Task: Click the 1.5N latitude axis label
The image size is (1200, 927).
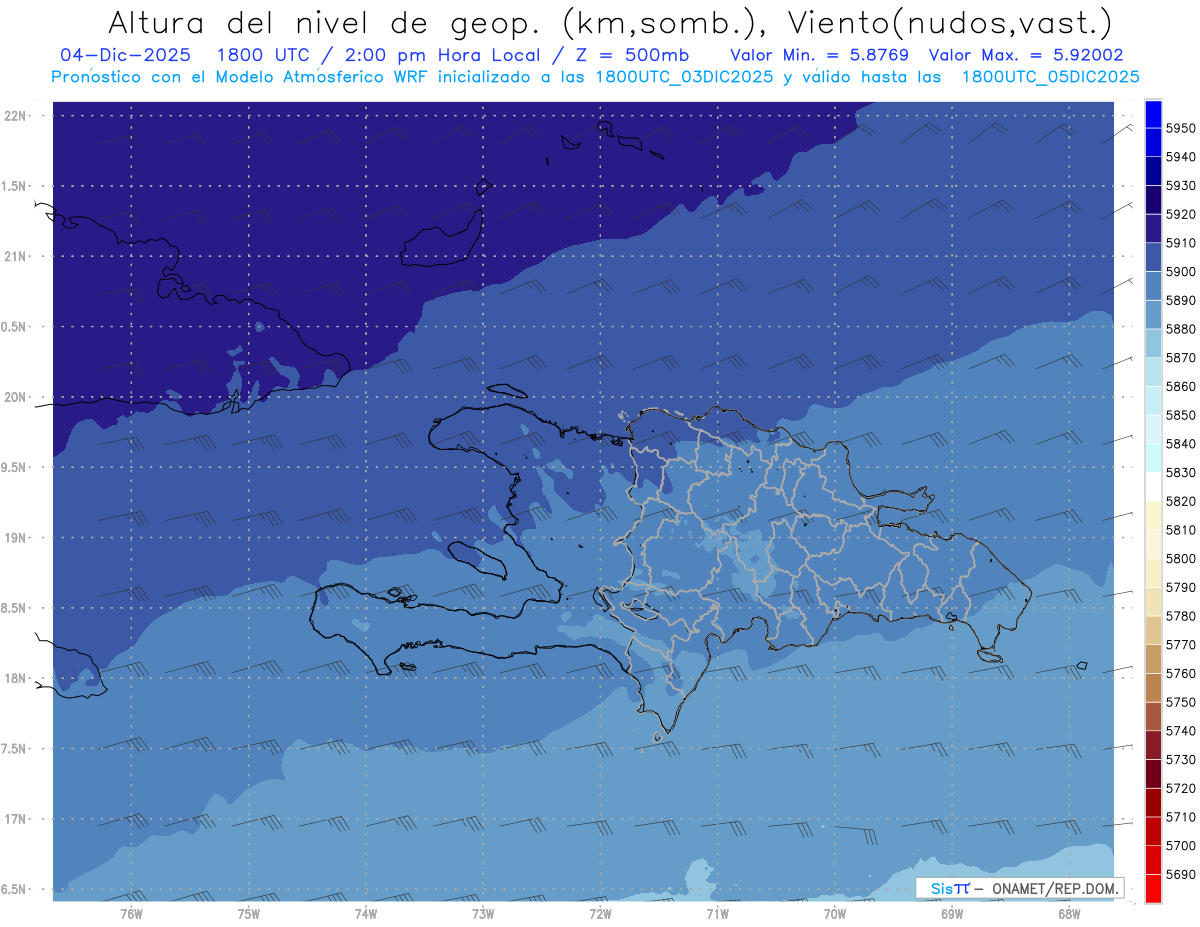Action: (x=15, y=187)
